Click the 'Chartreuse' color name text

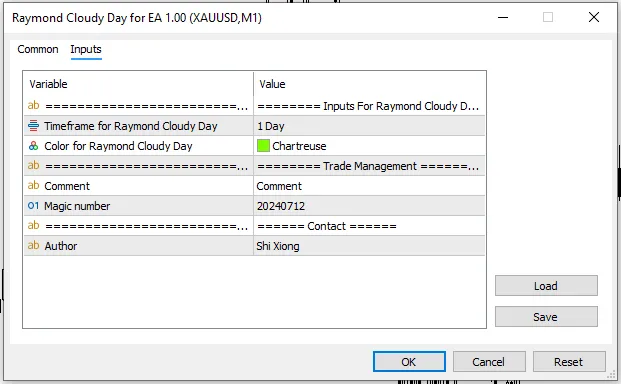pos(299,146)
